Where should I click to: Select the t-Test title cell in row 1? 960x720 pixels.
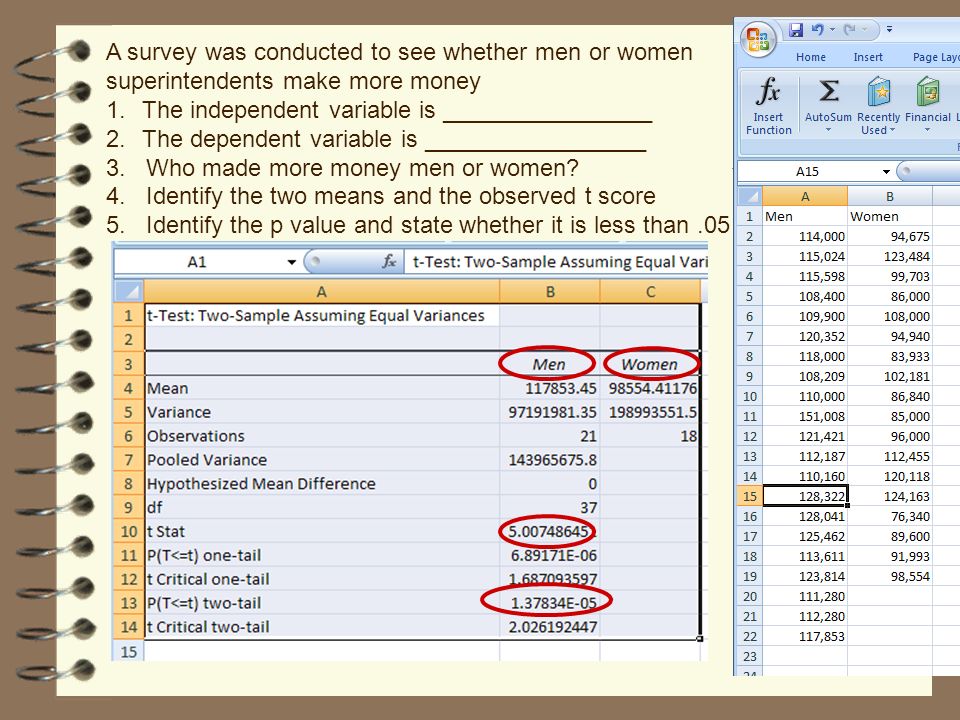pos(321,316)
